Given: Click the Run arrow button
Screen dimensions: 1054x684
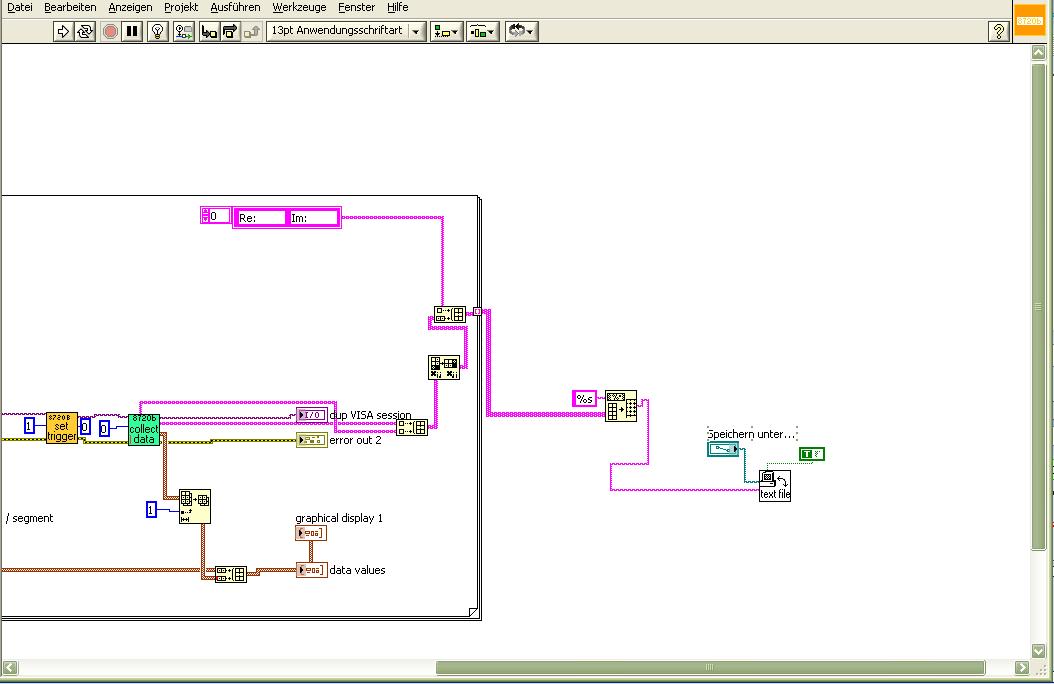Looking at the screenshot, I should (x=63, y=31).
